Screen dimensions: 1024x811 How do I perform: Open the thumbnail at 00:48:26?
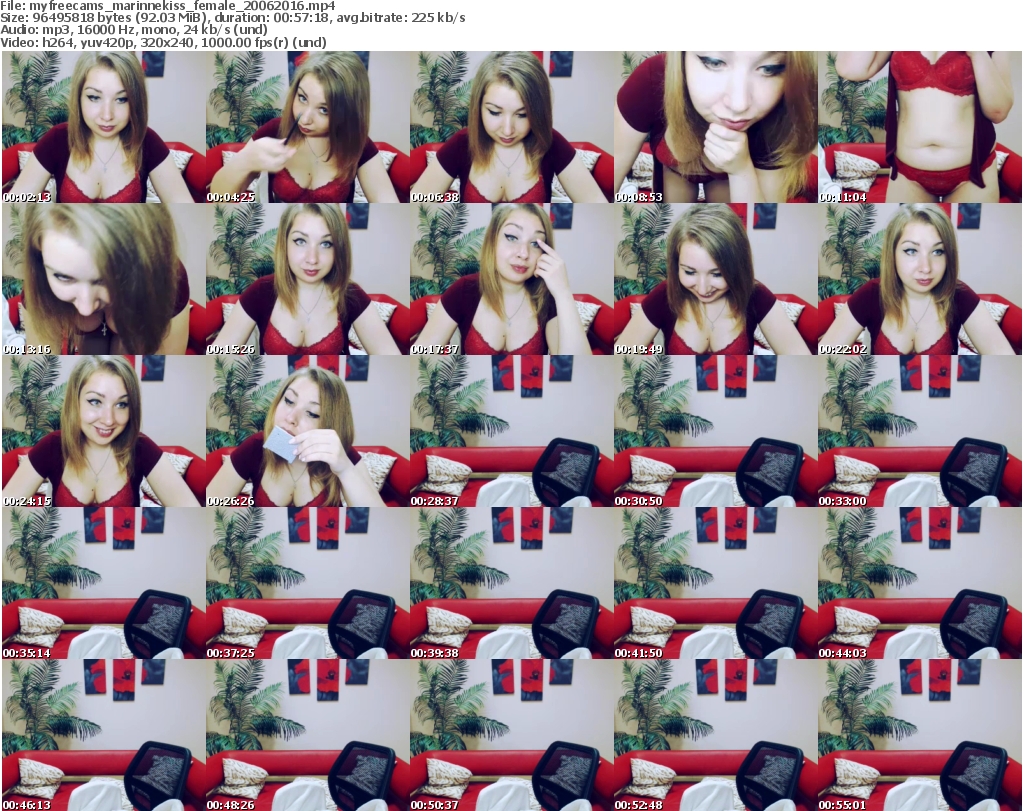(x=308, y=735)
